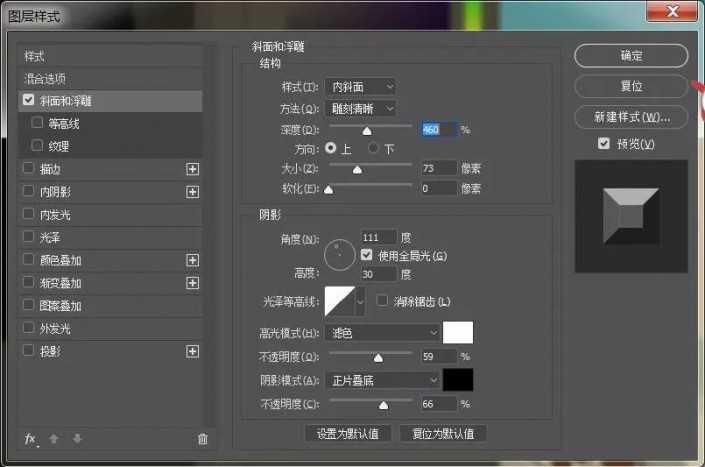Click the plus icon beside 投影
The height and width of the screenshot is (467, 705).
(x=193, y=351)
